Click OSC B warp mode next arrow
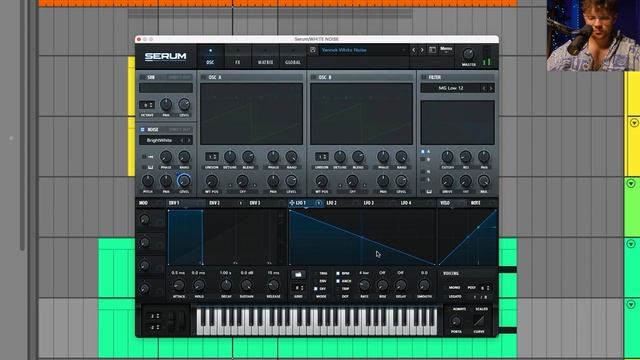 click(365, 185)
